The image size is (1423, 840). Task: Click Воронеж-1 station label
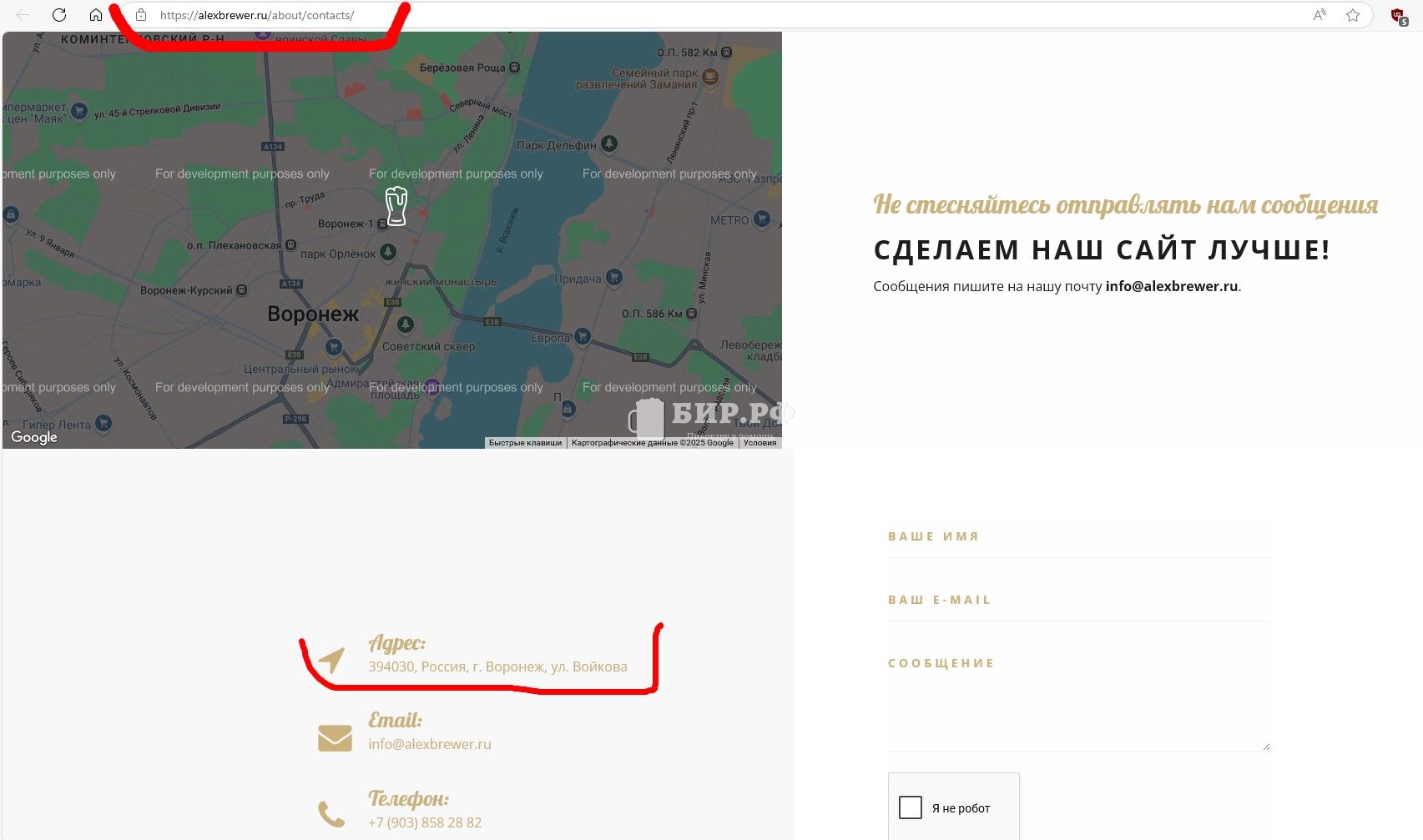click(x=346, y=224)
